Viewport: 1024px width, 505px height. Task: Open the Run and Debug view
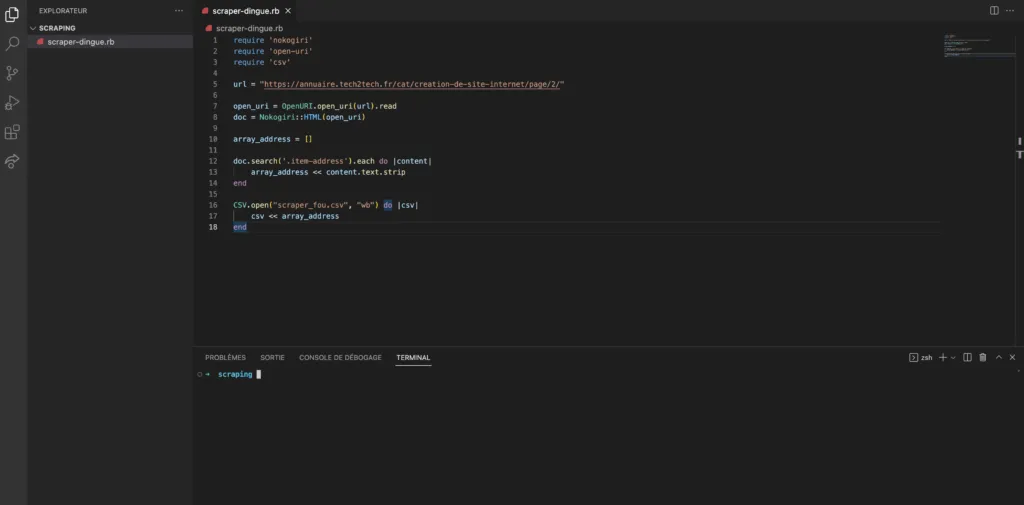12,103
